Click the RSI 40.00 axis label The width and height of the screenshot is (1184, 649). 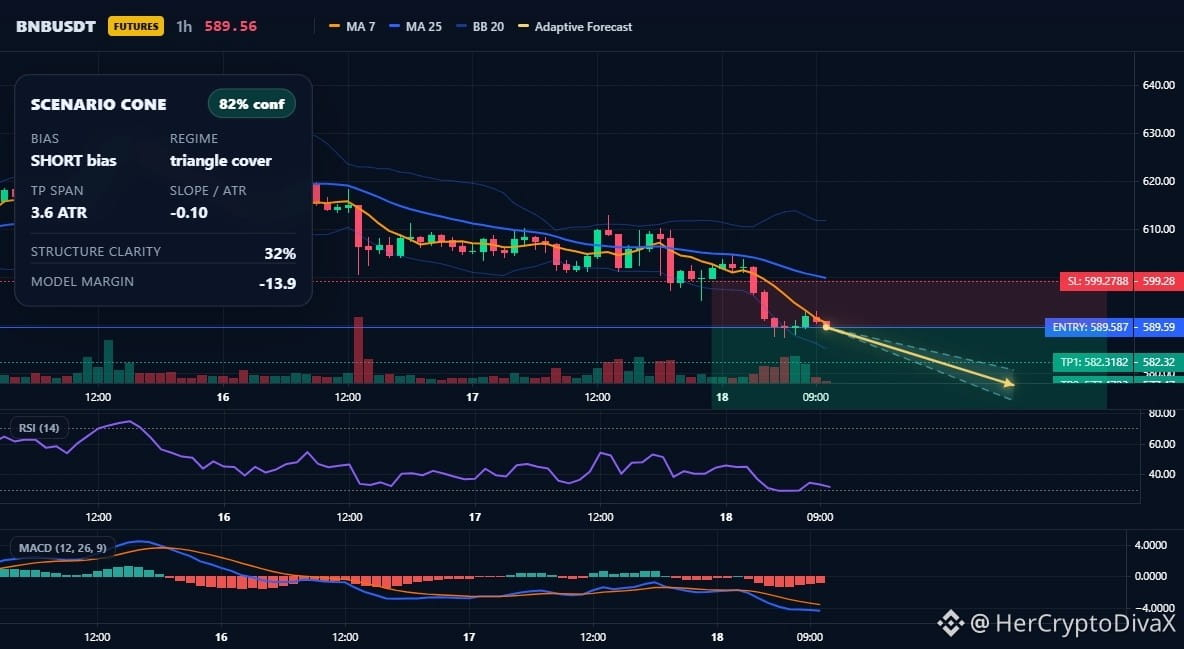(1161, 474)
